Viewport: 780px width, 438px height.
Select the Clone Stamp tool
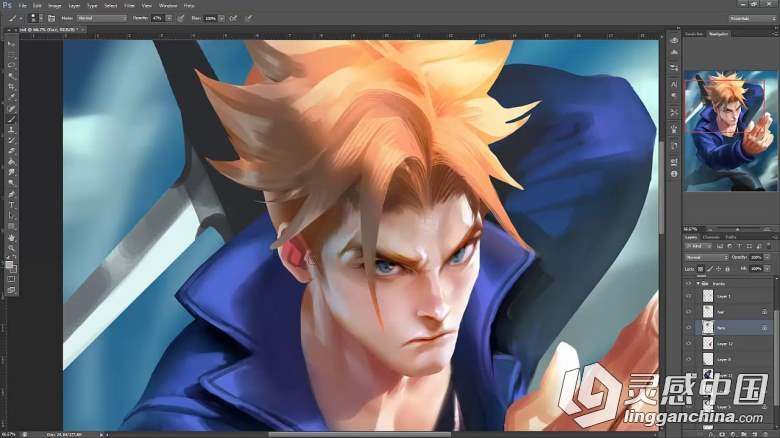pos(11,130)
